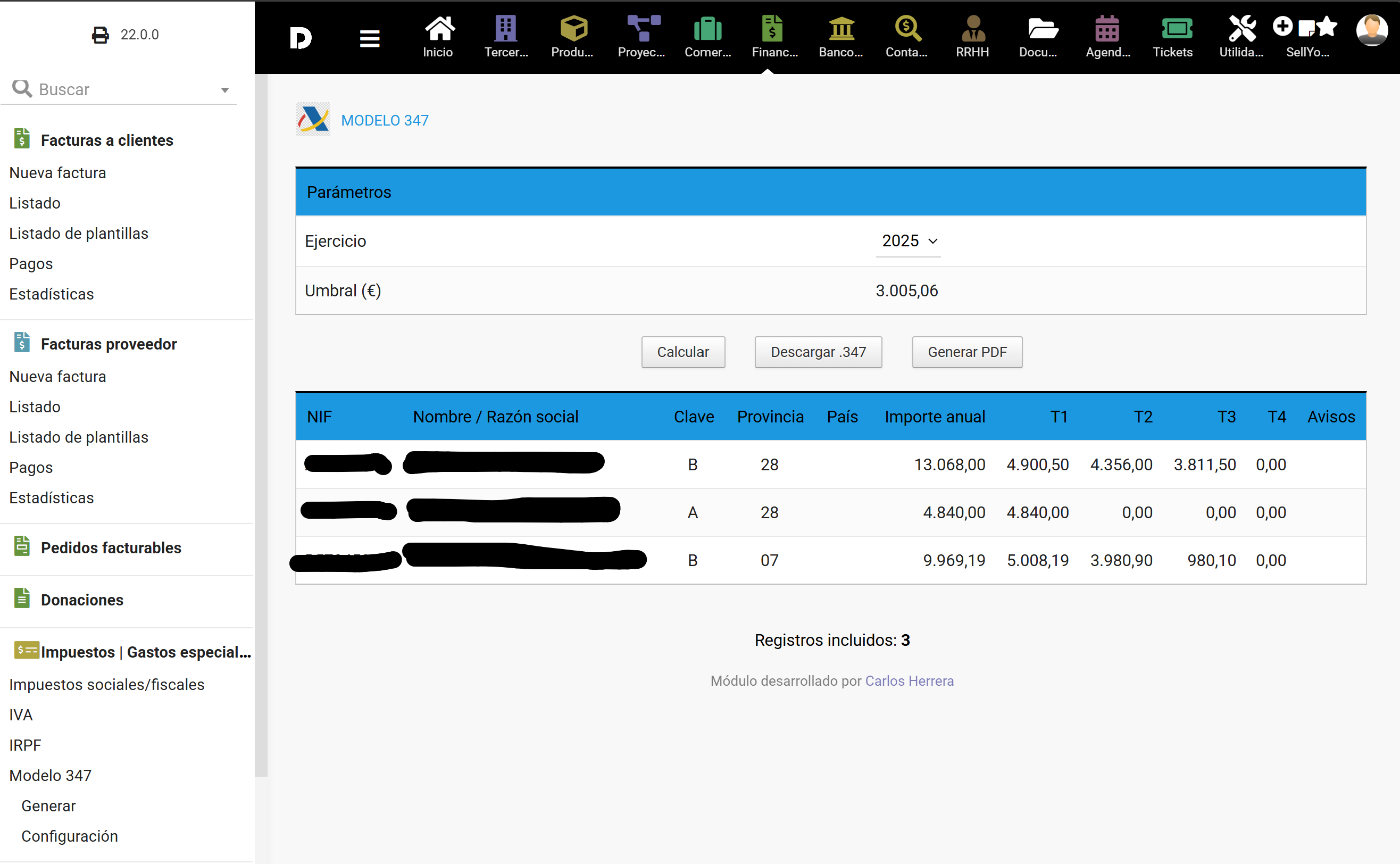Open the Productos box icon
The image size is (1400, 864).
(573, 29)
